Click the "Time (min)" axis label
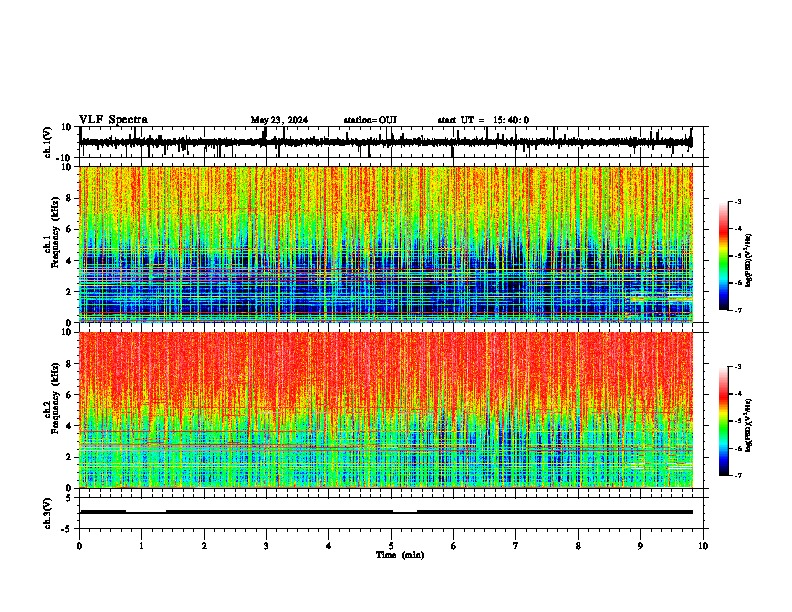The height and width of the screenshot is (612, 792). [400, 555]
